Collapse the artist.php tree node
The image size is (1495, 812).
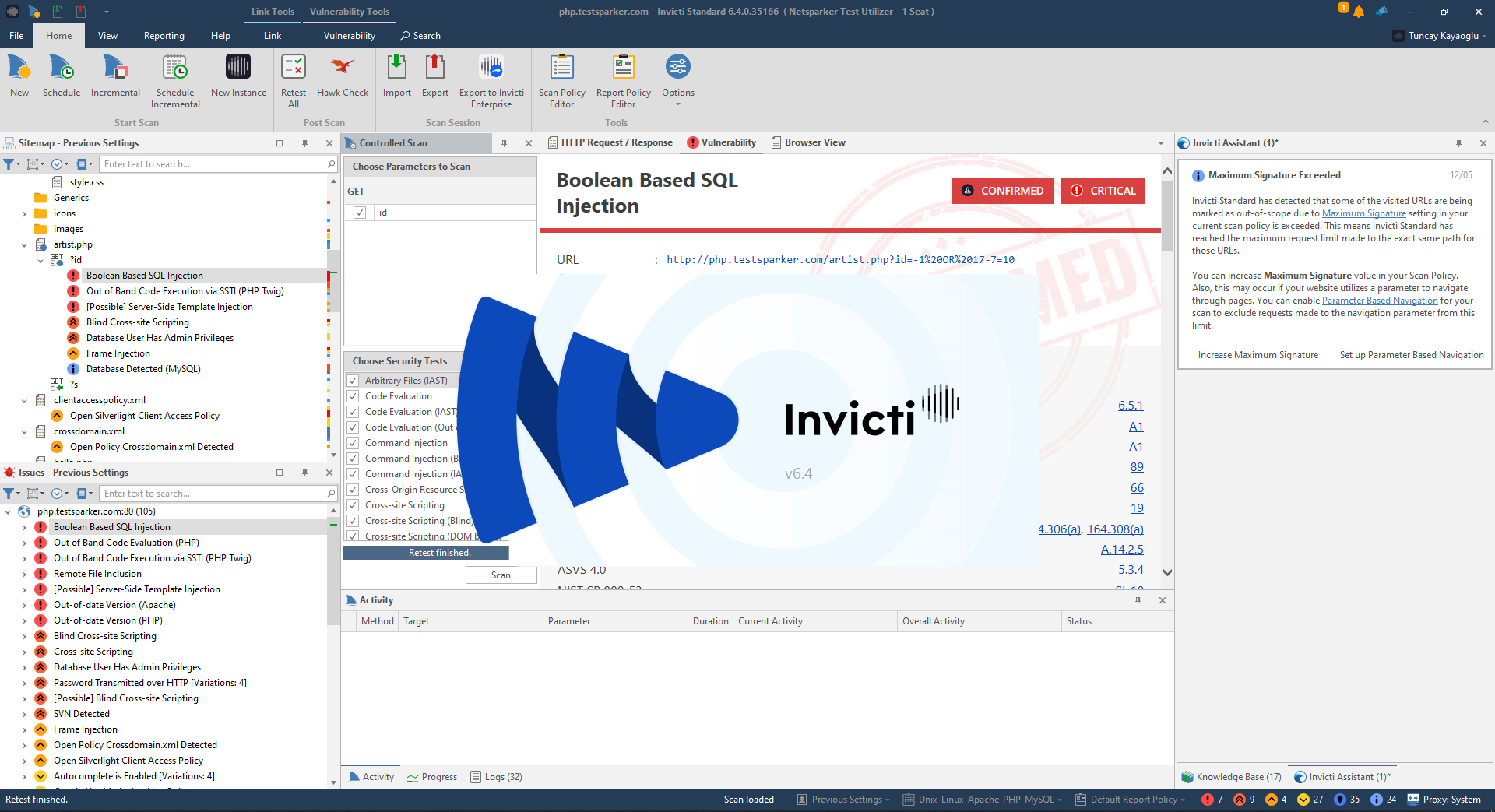pyautogui.click(x=24, y=244)
